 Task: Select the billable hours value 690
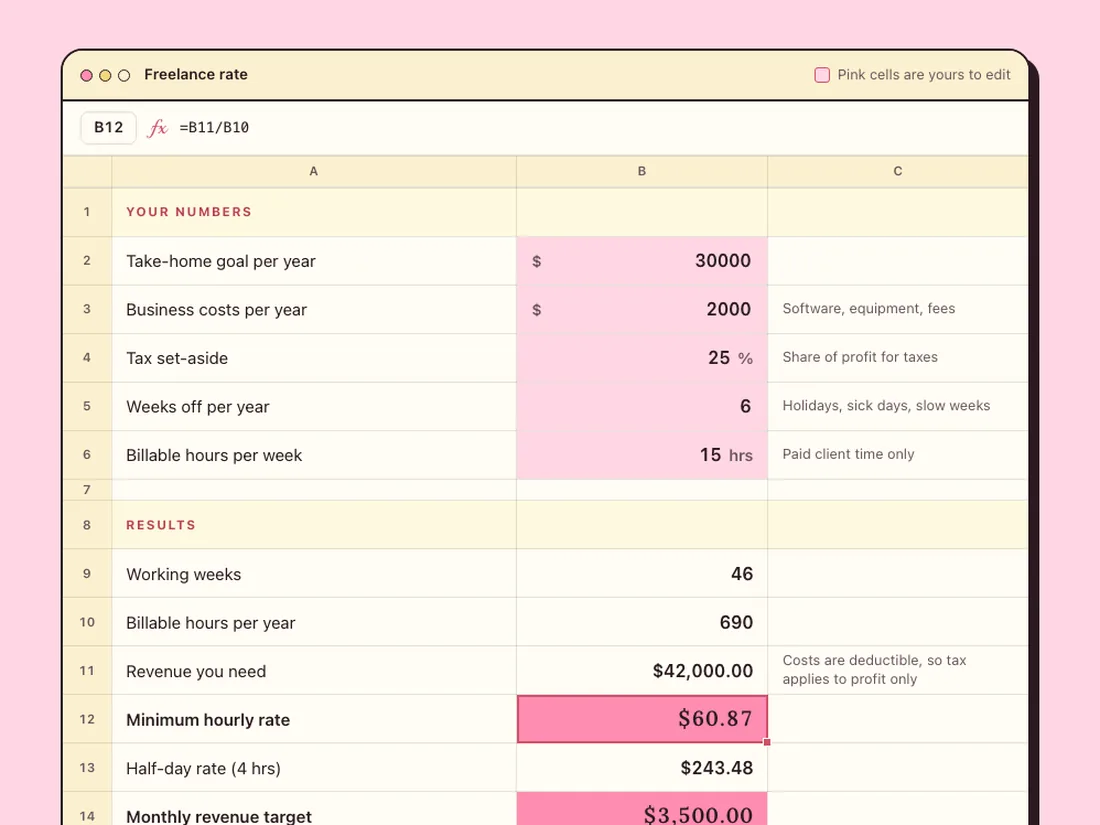click(736, 622)
